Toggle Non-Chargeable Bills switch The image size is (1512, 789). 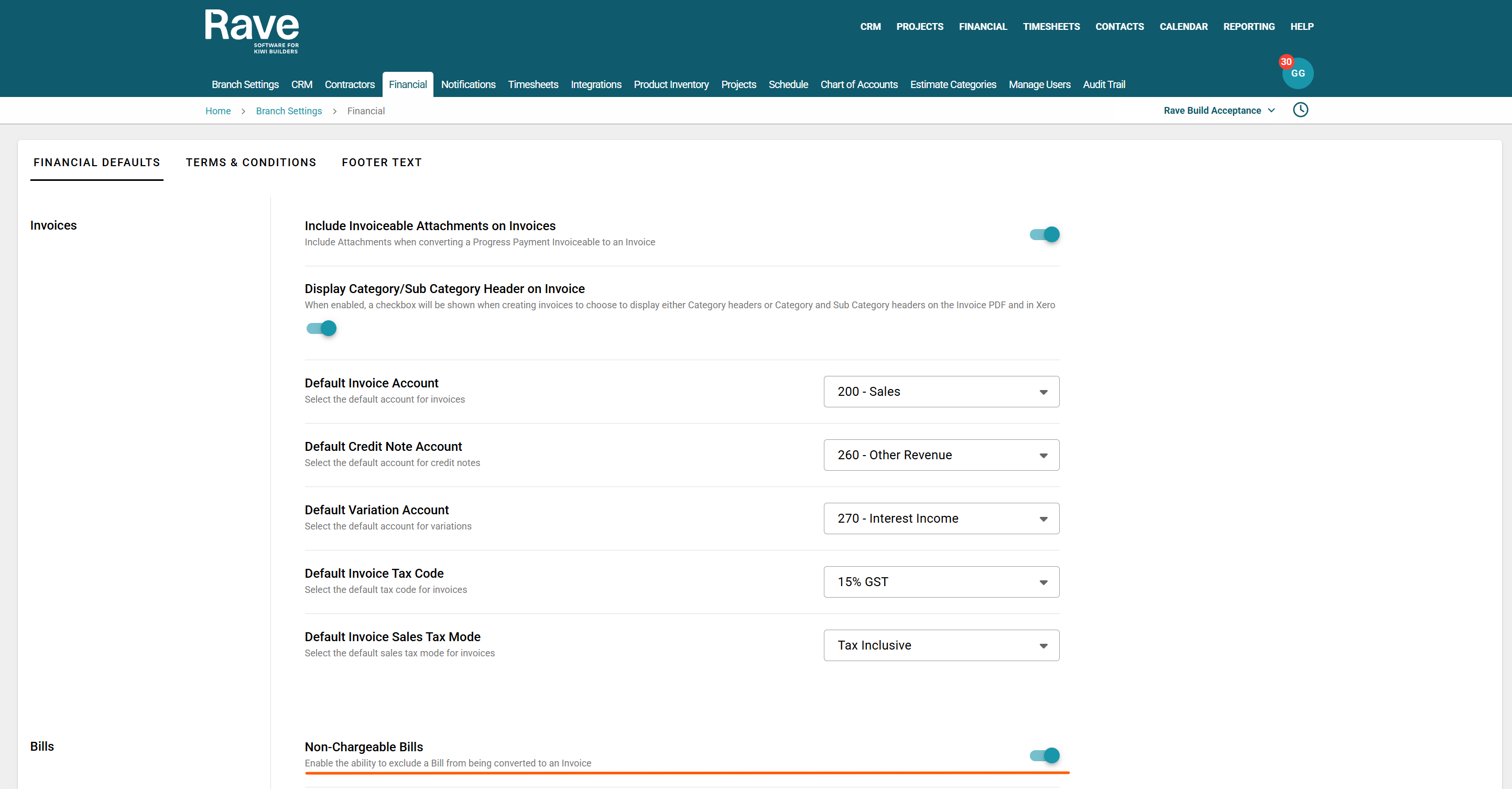[1045, 755]
